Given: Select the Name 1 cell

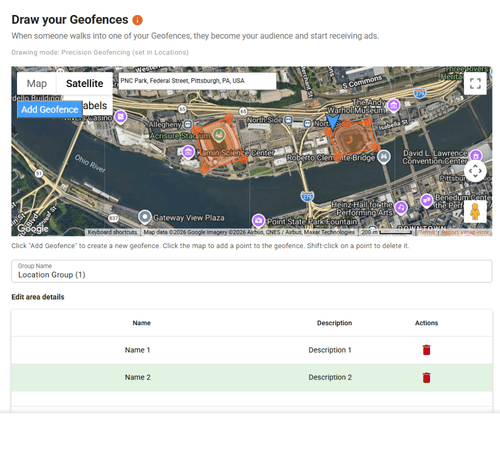Looking at the screenshot, I should click(x=137, y=350).
